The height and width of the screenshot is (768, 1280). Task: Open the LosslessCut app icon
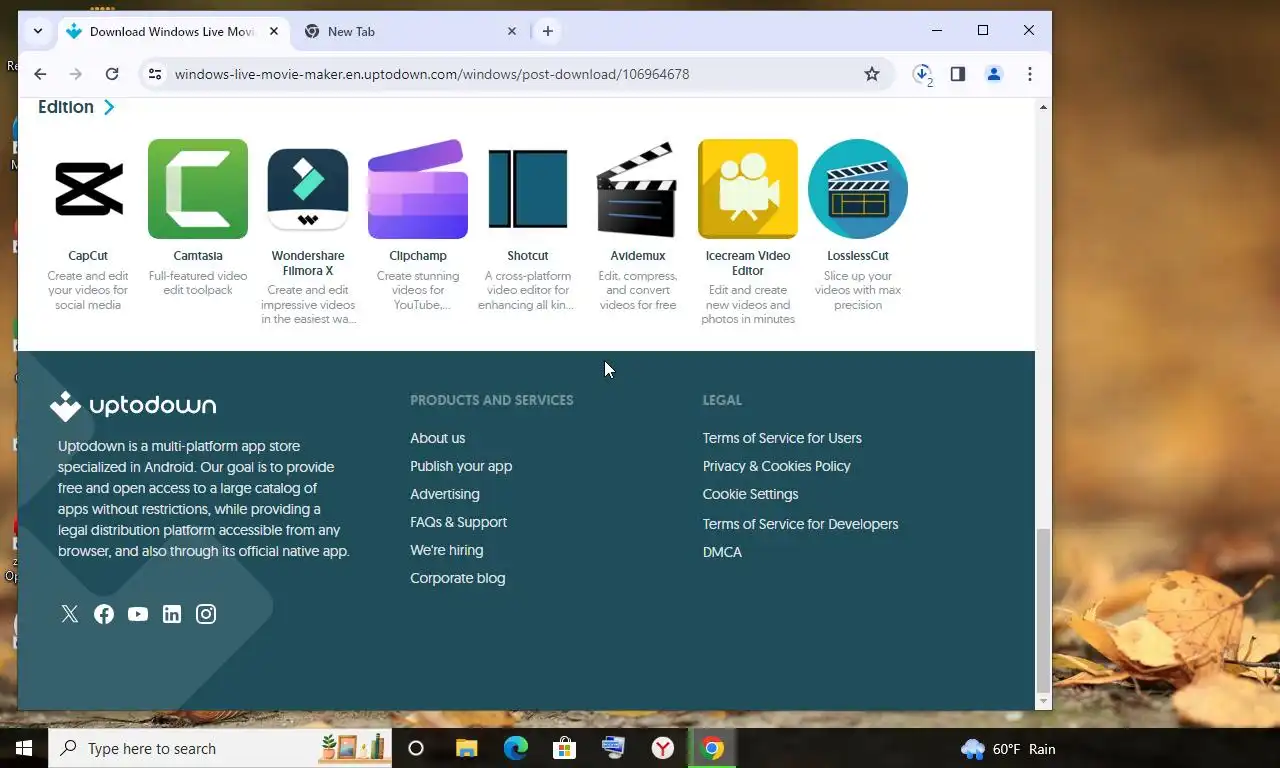point(858,189)
